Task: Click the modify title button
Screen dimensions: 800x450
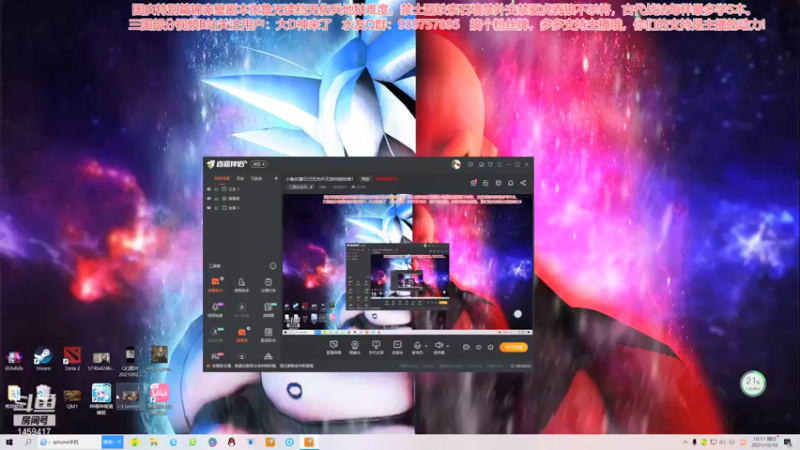Action: point(365,179)
